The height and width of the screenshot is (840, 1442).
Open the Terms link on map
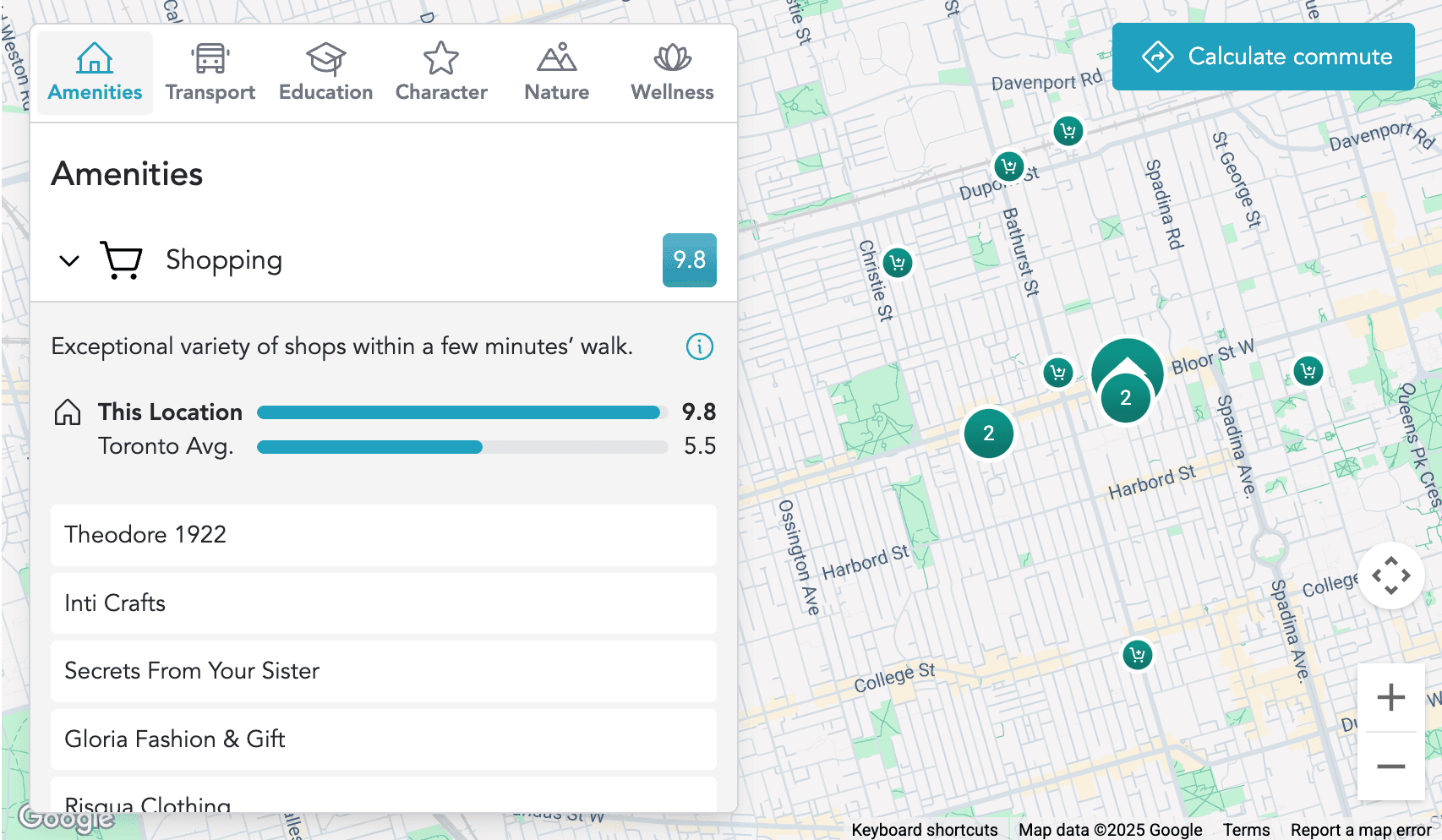click(1246, 830)
